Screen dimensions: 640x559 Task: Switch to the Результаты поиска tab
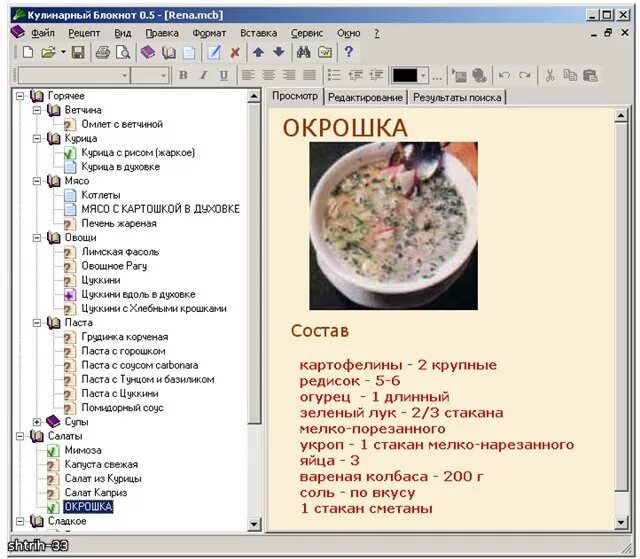pyautogui.click(x=457, y=98)
